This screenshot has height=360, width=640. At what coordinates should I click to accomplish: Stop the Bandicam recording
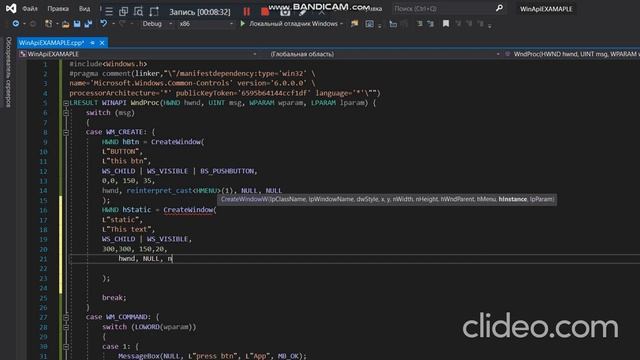coord(265,12)
